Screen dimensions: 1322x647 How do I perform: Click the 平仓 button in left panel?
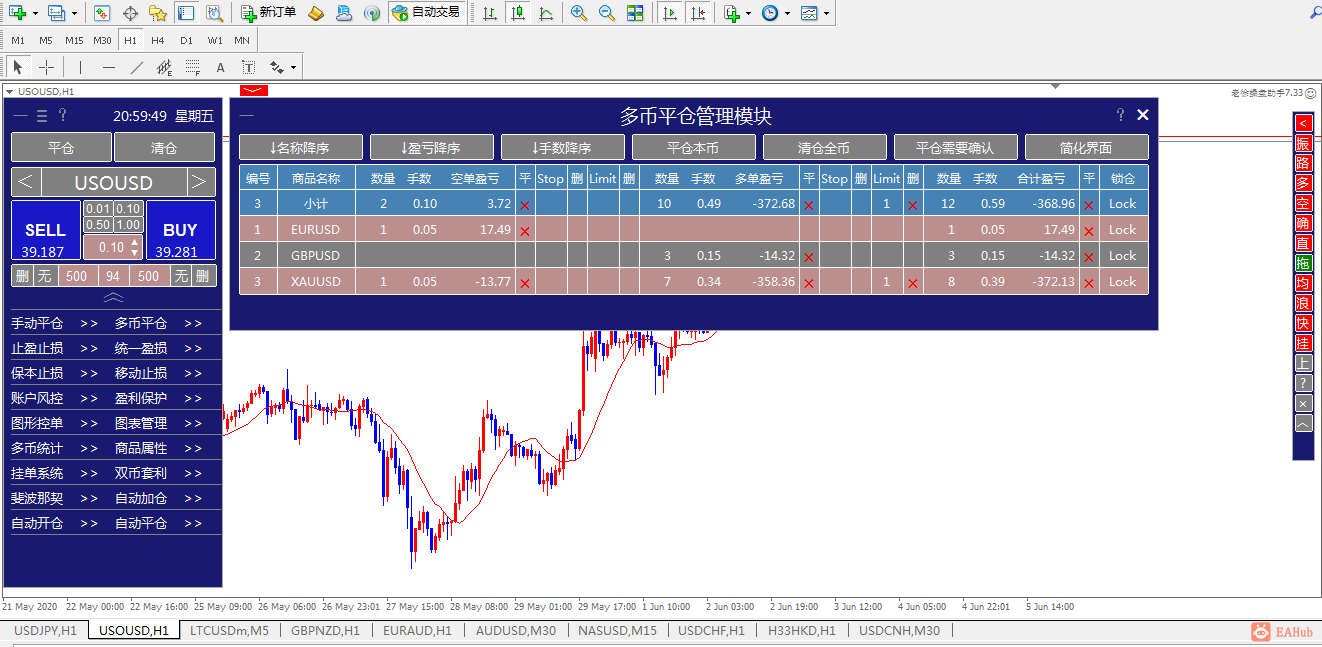point(61,147)
